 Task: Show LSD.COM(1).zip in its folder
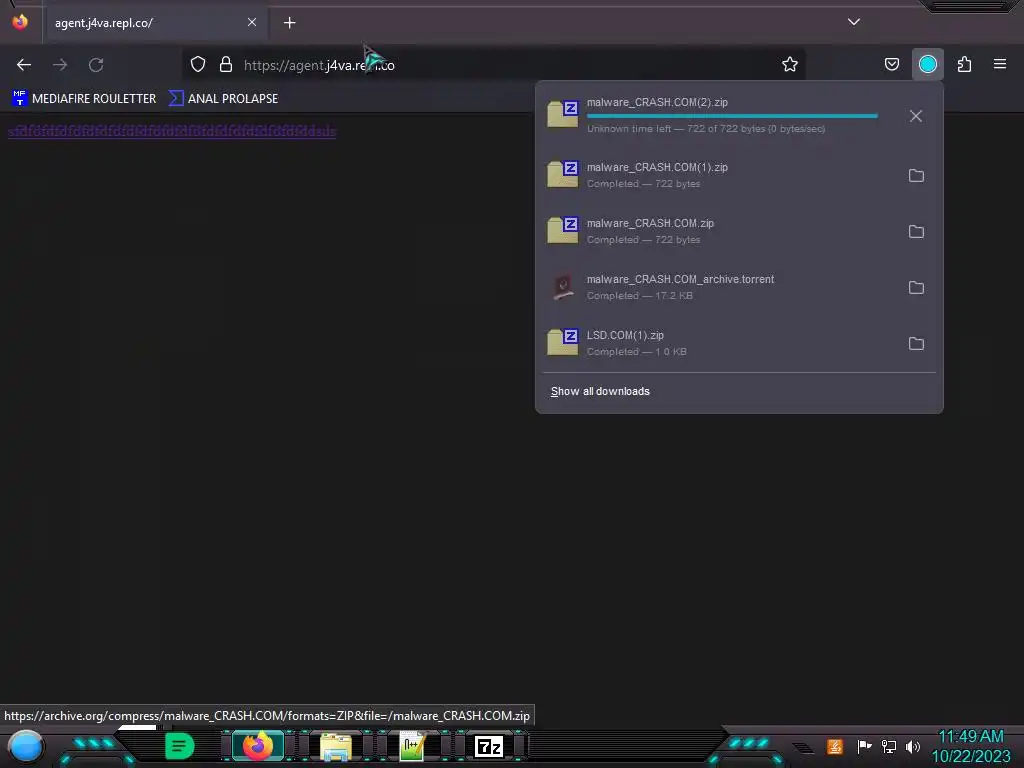click(x=916, y=344)
